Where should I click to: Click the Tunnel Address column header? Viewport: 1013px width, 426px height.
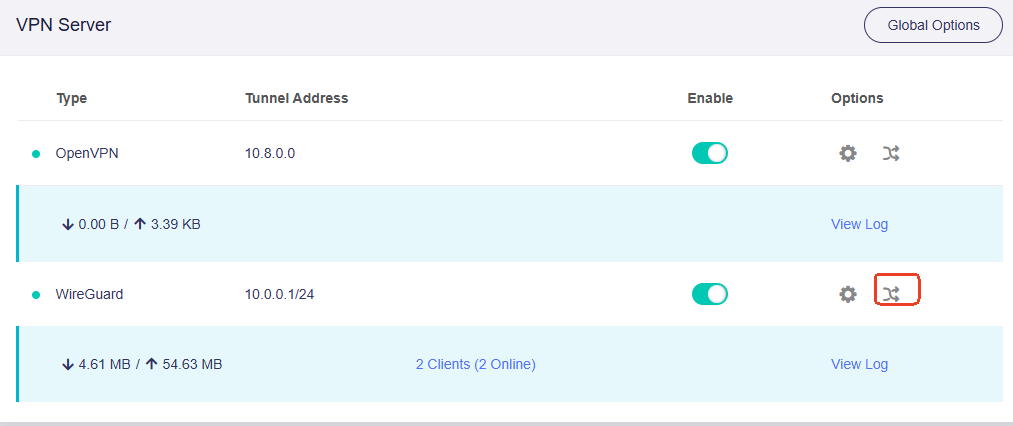click(297, 98)
